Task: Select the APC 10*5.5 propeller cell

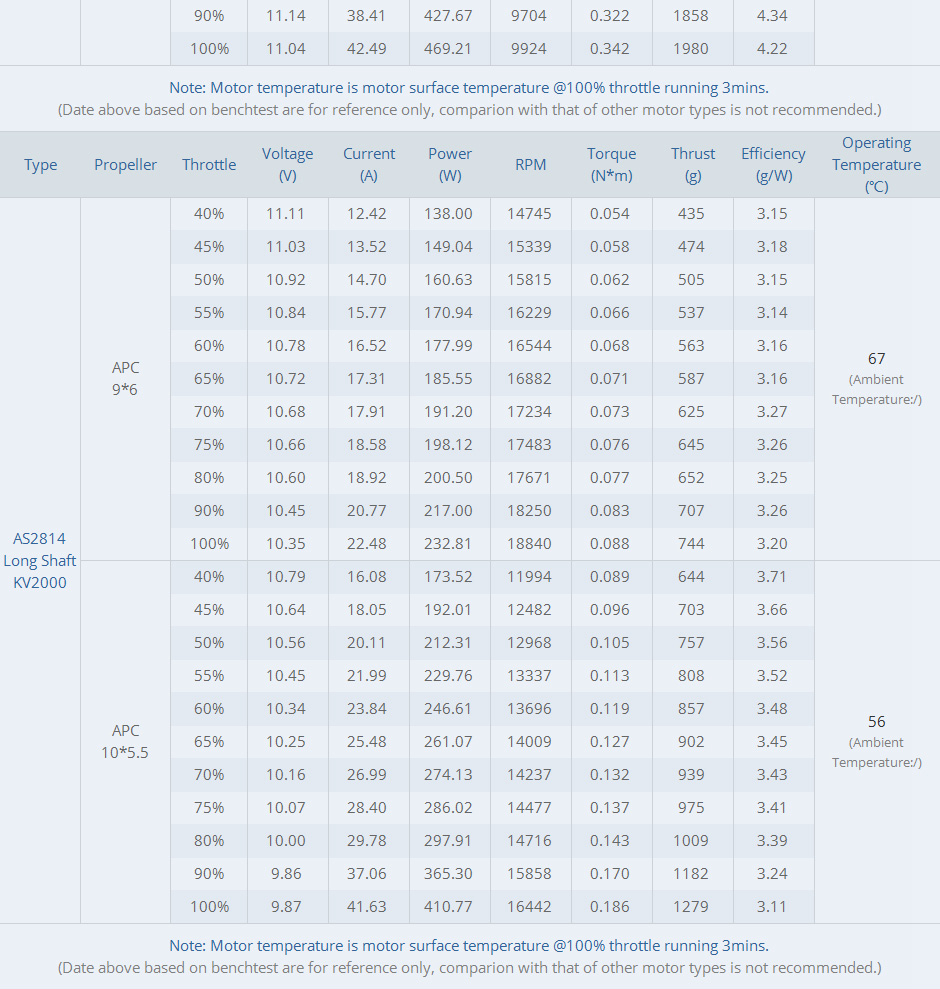Action: pos(125,741)
